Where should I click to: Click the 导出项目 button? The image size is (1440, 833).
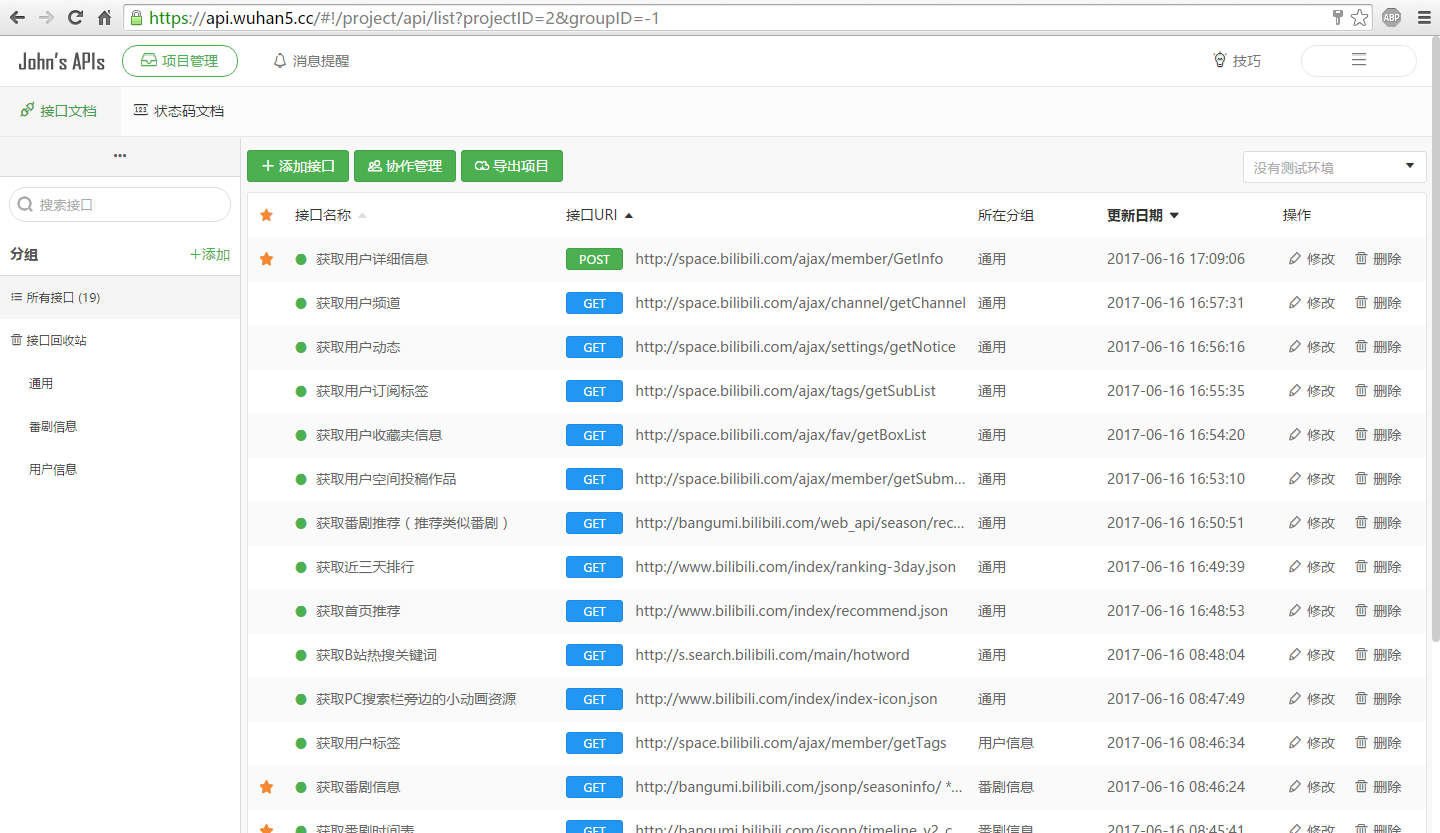[x=512, y=166]
